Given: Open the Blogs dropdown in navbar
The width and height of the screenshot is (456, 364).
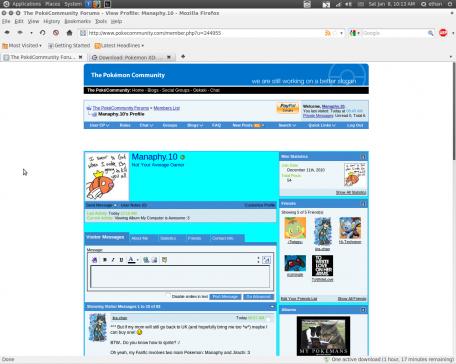Looking at the screenshot, I should pyautogui.click(x=195, y=125).
